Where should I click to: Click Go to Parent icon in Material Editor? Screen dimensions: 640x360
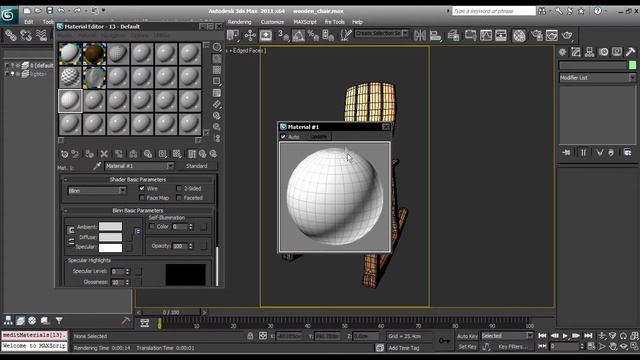(x=203, y=154)
